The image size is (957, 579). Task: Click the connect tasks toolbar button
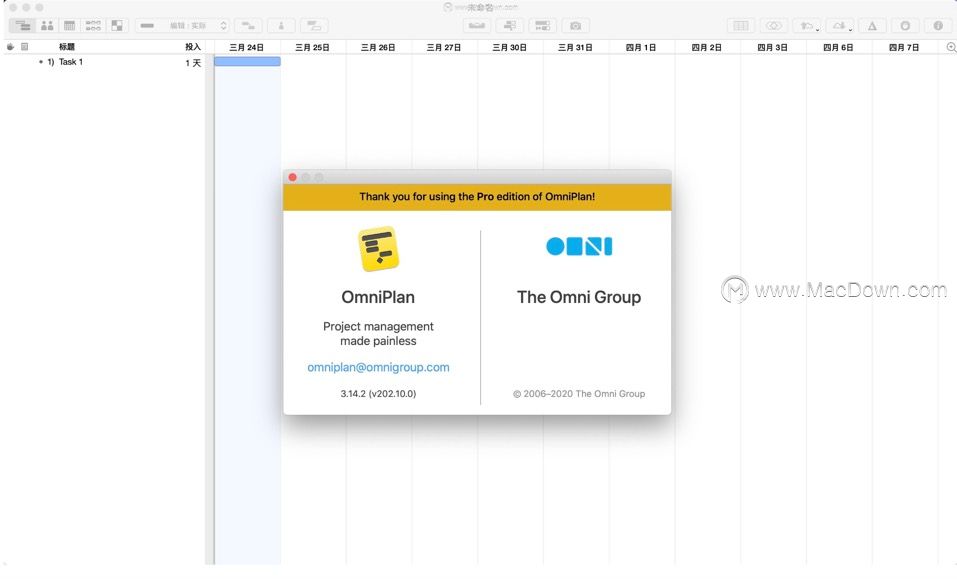pyautogui.click(x=248, y=26)
